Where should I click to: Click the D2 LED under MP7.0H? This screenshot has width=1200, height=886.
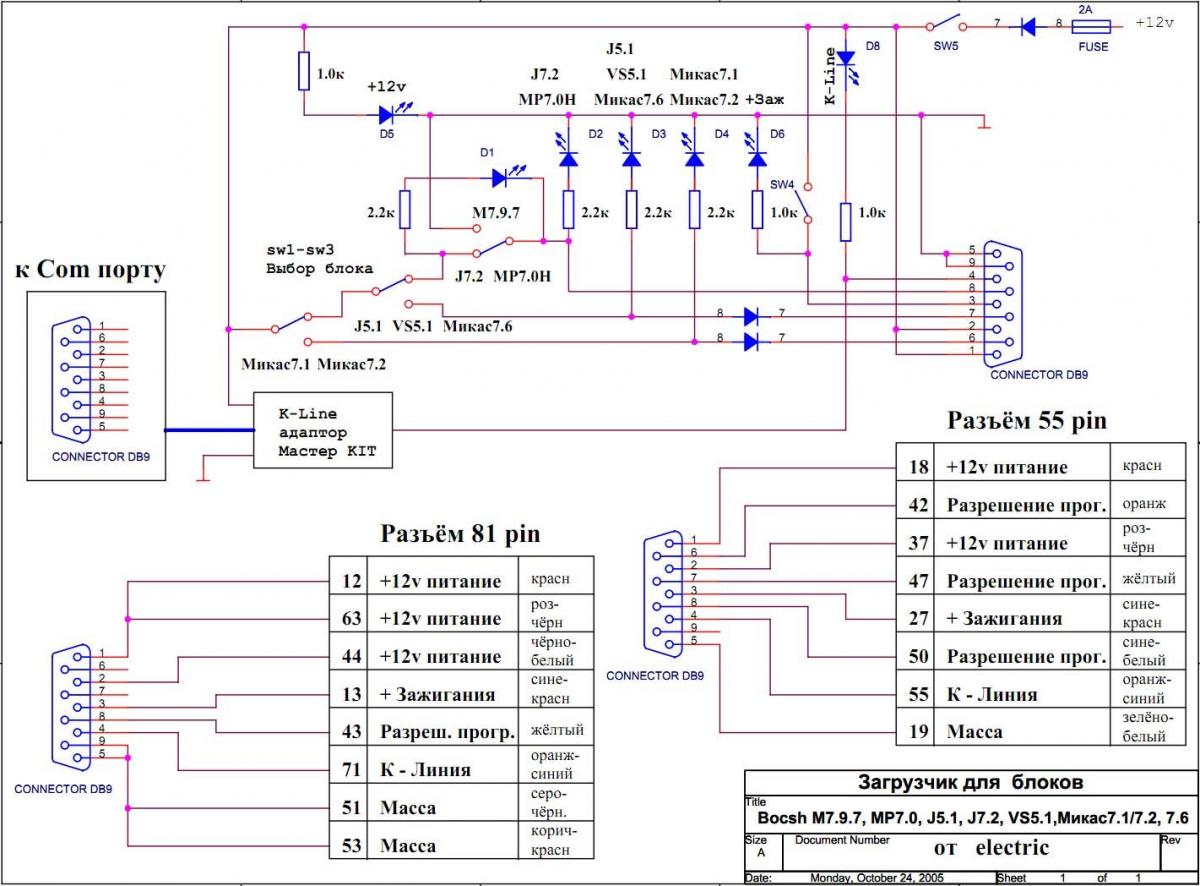[568, 158]
